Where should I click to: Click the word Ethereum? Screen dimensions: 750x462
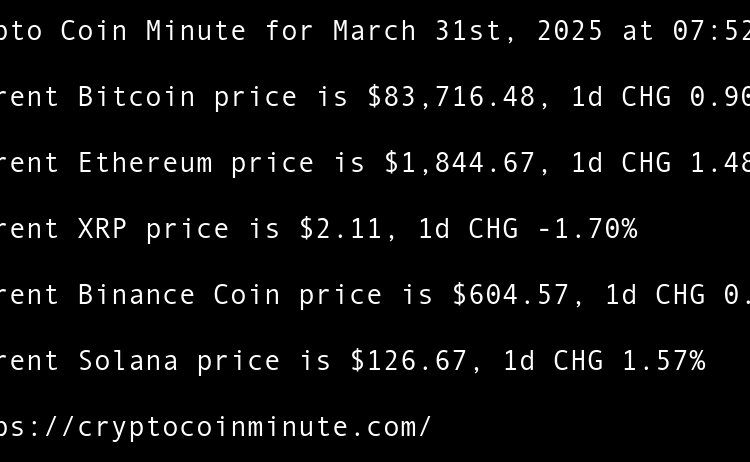tap(145, 163)
